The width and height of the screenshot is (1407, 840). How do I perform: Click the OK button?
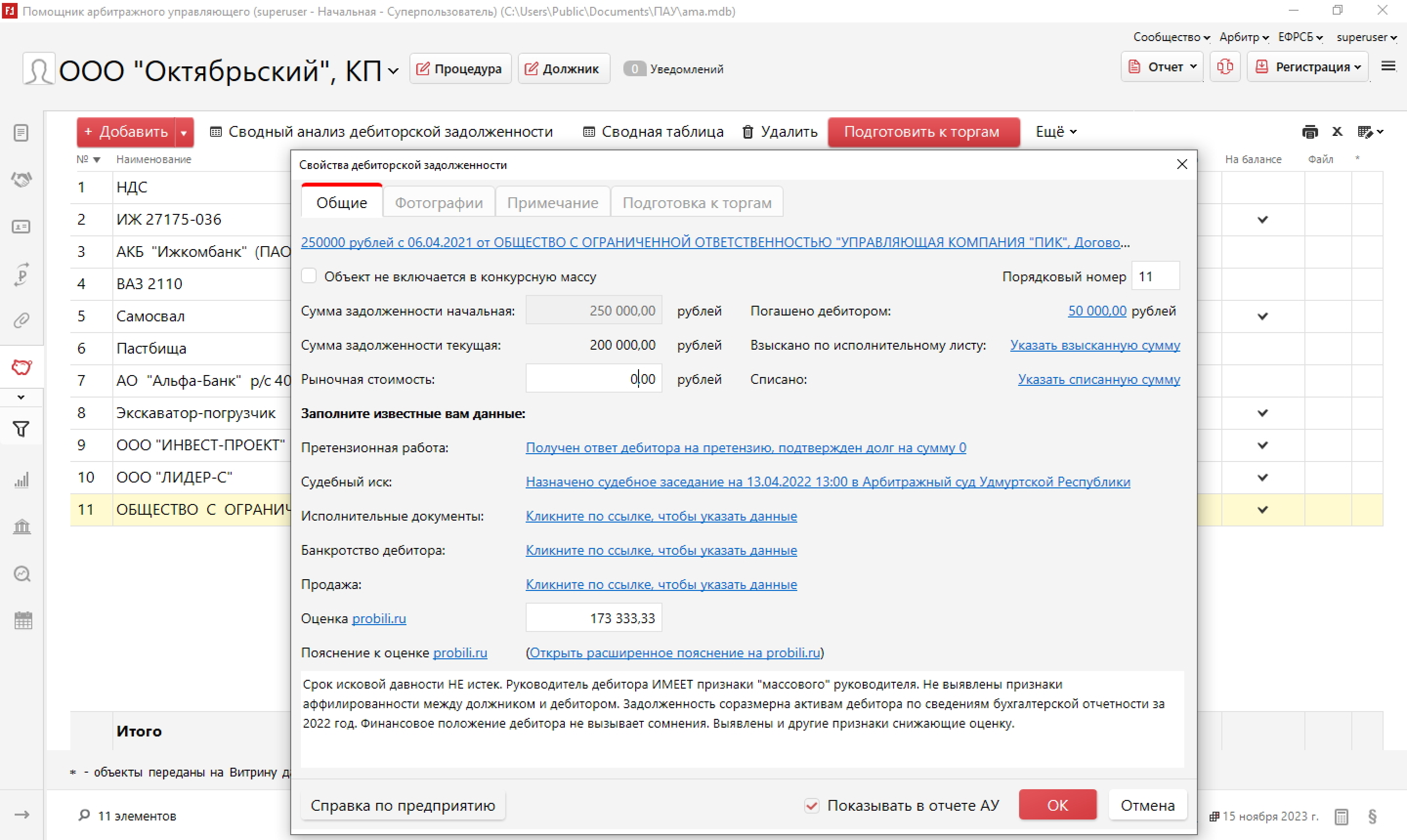pyautogui.click(x=1057, y=805)
